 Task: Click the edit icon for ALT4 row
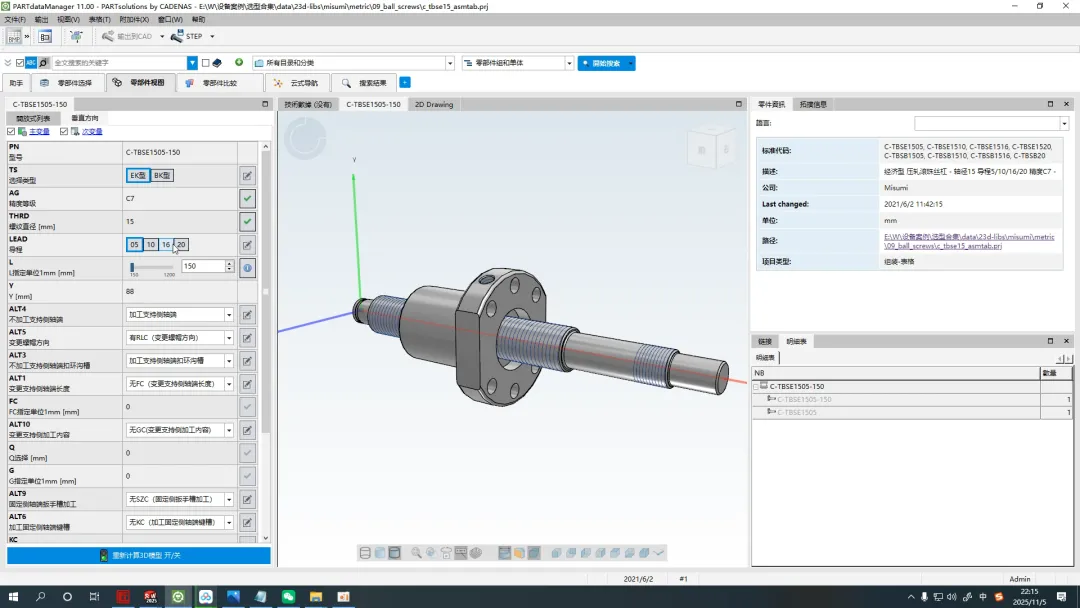pos(247,315)
